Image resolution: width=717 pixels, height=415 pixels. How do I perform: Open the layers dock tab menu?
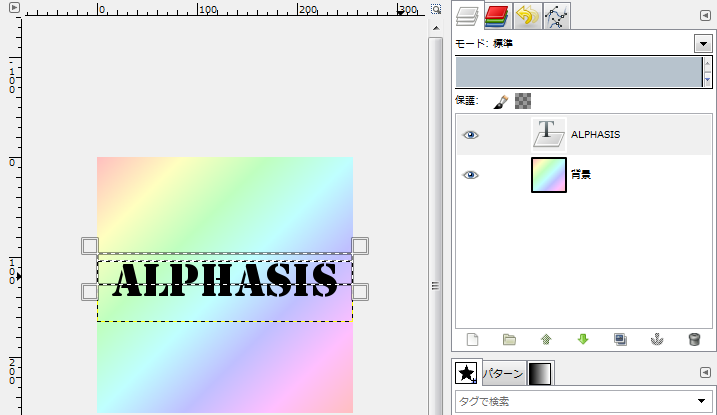705,16
